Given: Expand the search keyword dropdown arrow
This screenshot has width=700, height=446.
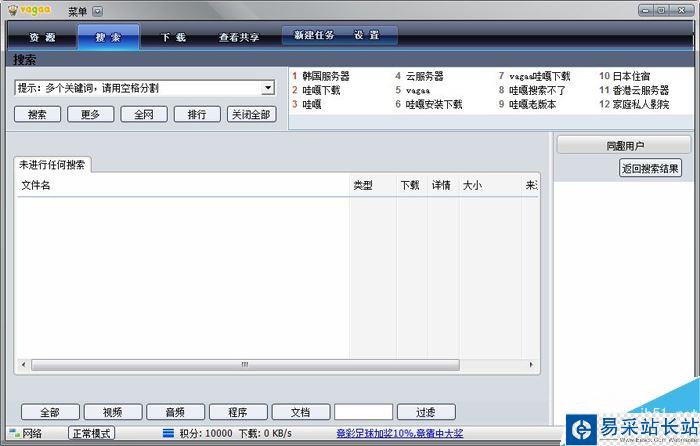Looking at the screenshot, I should coord(268,88).
